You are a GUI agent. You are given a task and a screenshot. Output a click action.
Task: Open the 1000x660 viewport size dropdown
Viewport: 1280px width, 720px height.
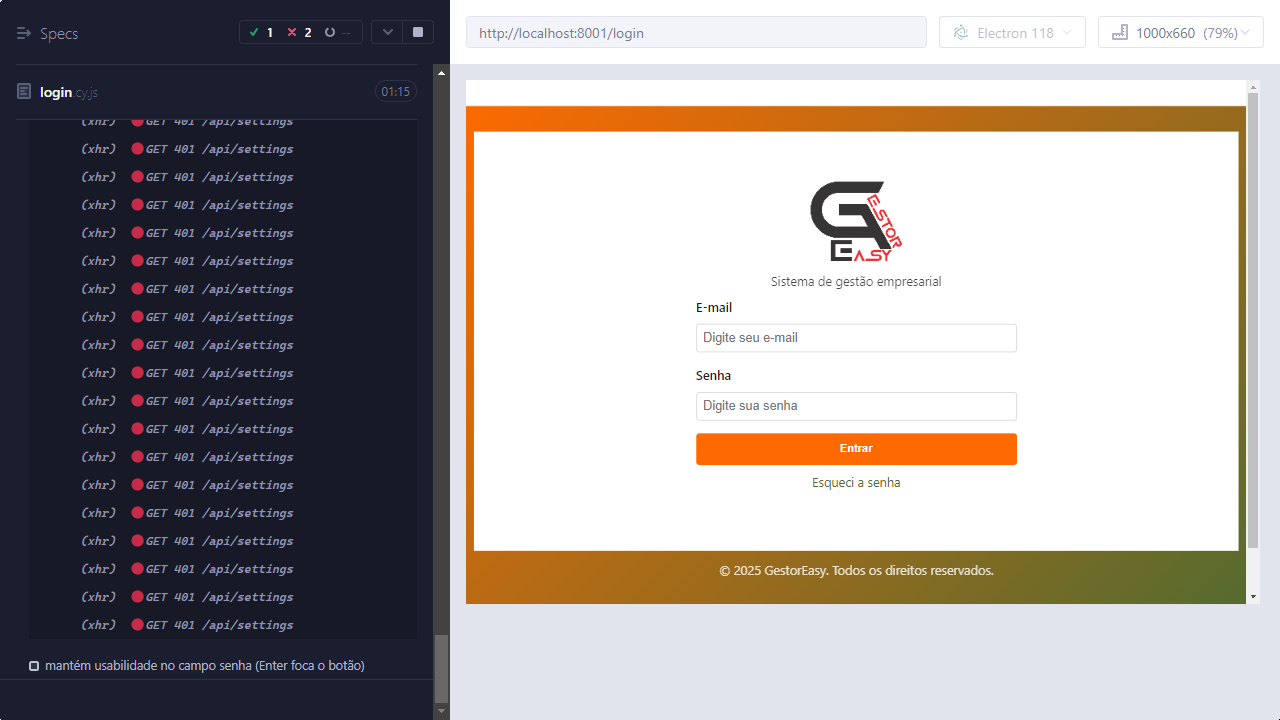tap(1181, 33)
